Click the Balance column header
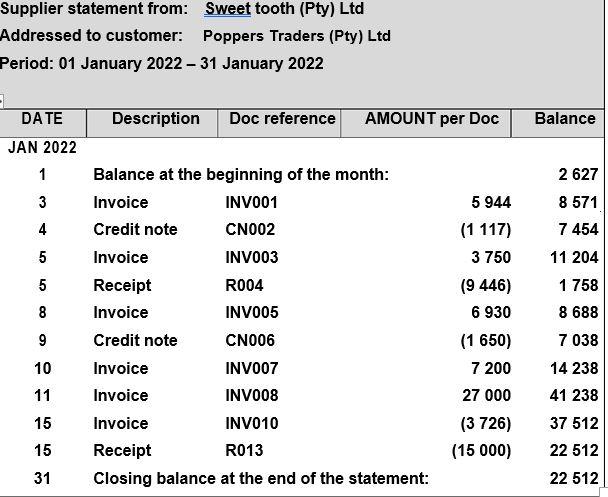The width and height of the screenshot is (608, 497). pyautogui.click(x=565, y=119)
